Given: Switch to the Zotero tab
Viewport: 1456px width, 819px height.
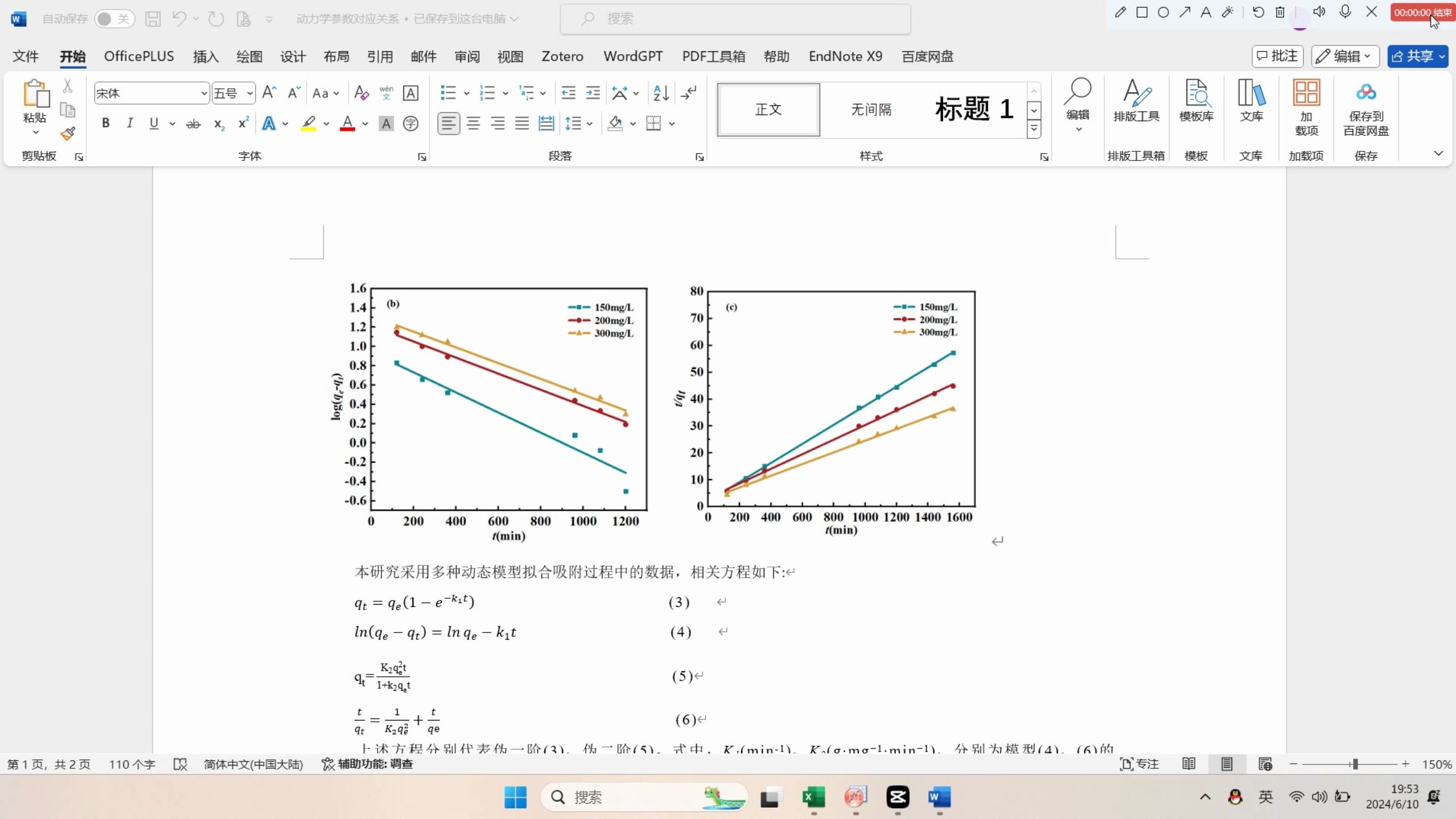Looking at the screenshot, I should (x=562, y=56).
